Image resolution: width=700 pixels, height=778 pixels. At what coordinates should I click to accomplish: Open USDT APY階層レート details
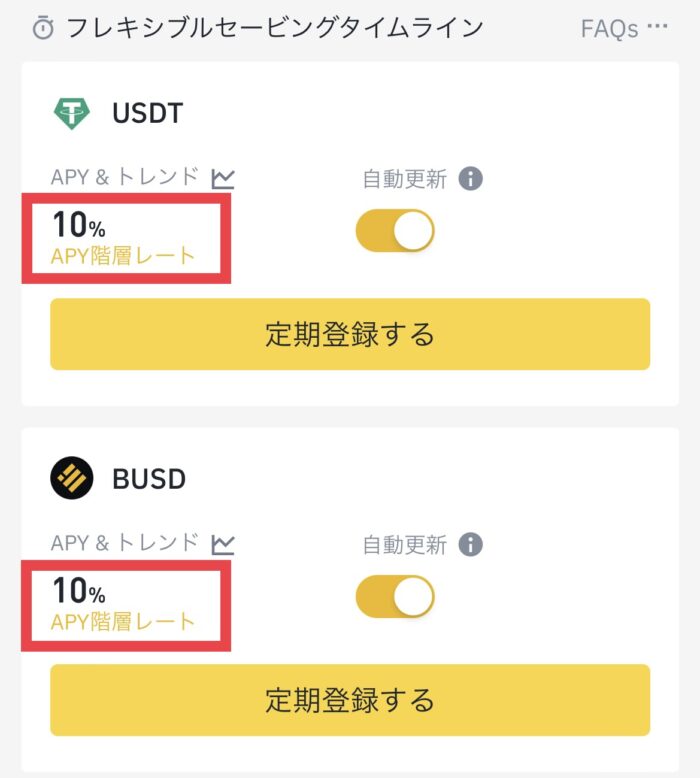coord(123,256)
